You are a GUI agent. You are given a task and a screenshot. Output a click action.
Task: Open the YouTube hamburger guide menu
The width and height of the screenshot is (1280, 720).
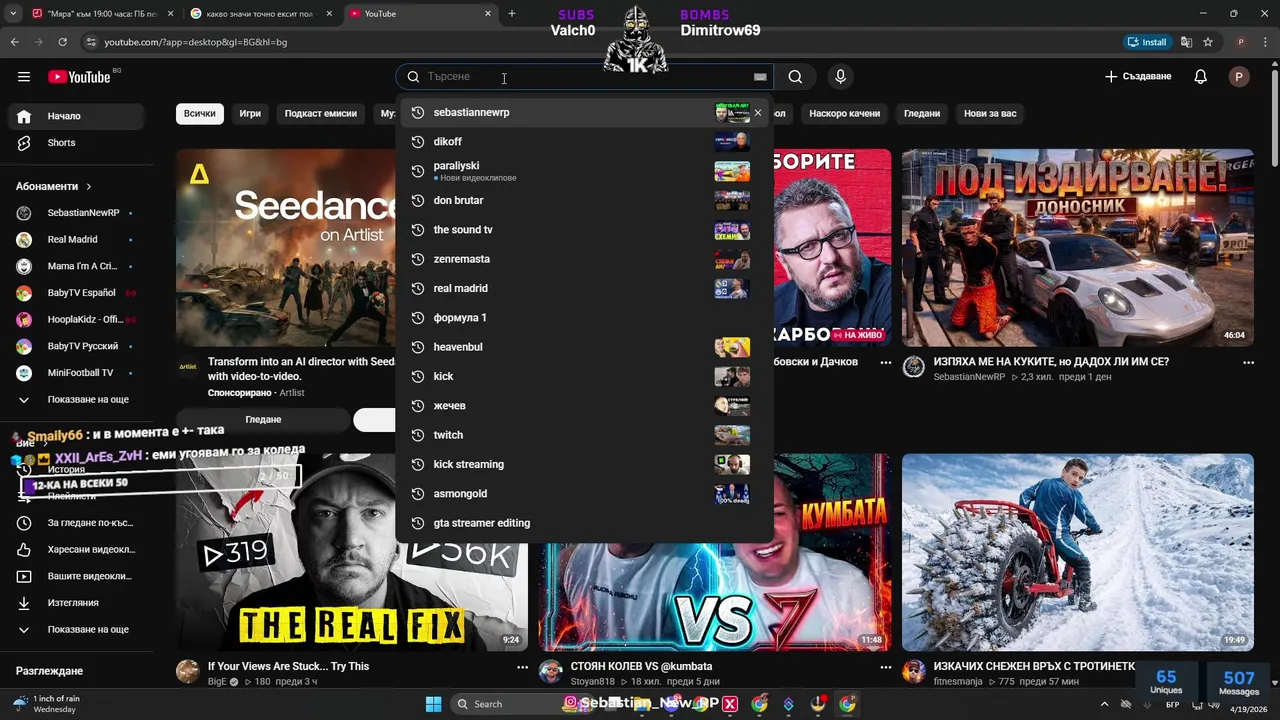point(24,77)
